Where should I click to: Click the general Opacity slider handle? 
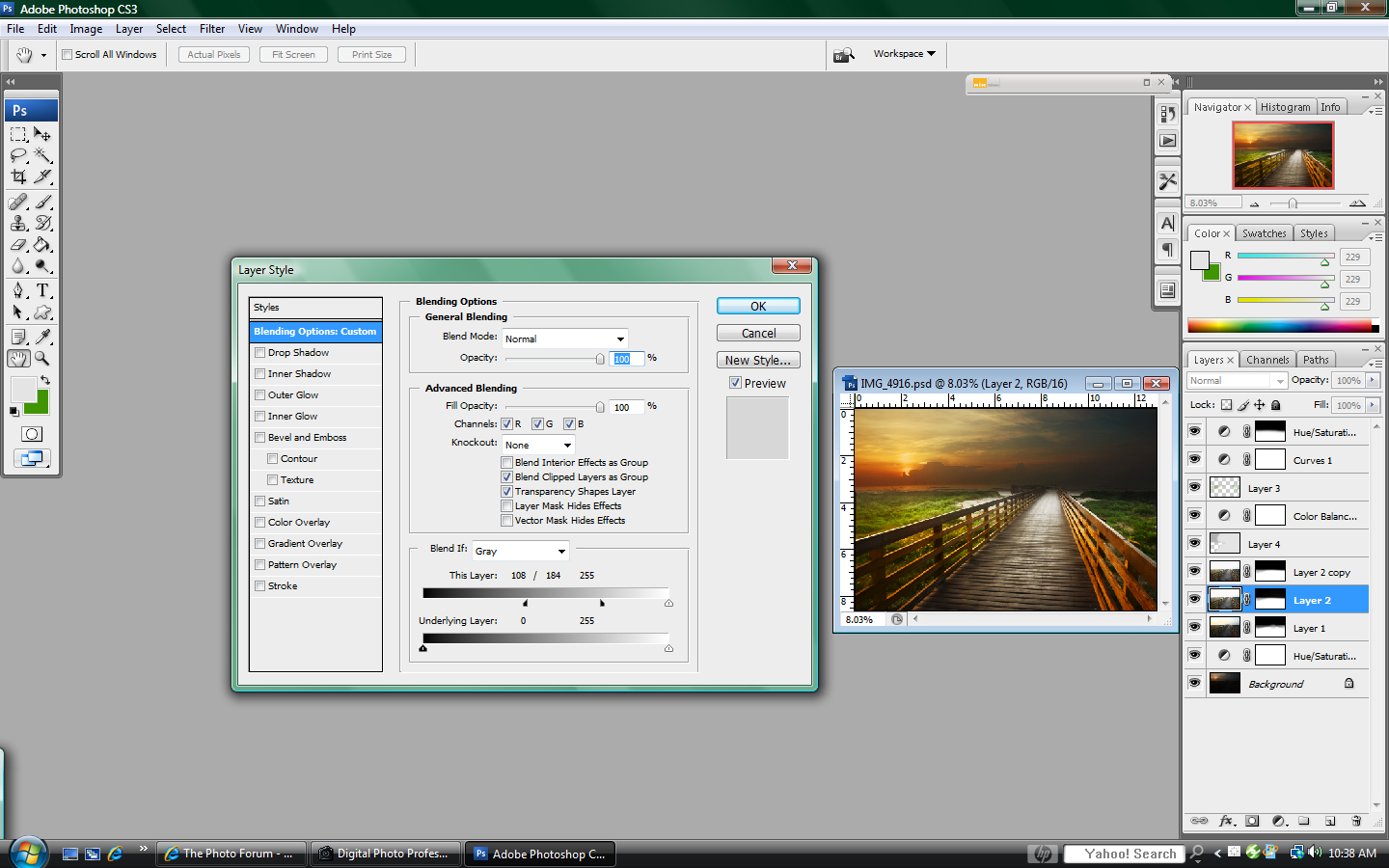tap(600, 359)
